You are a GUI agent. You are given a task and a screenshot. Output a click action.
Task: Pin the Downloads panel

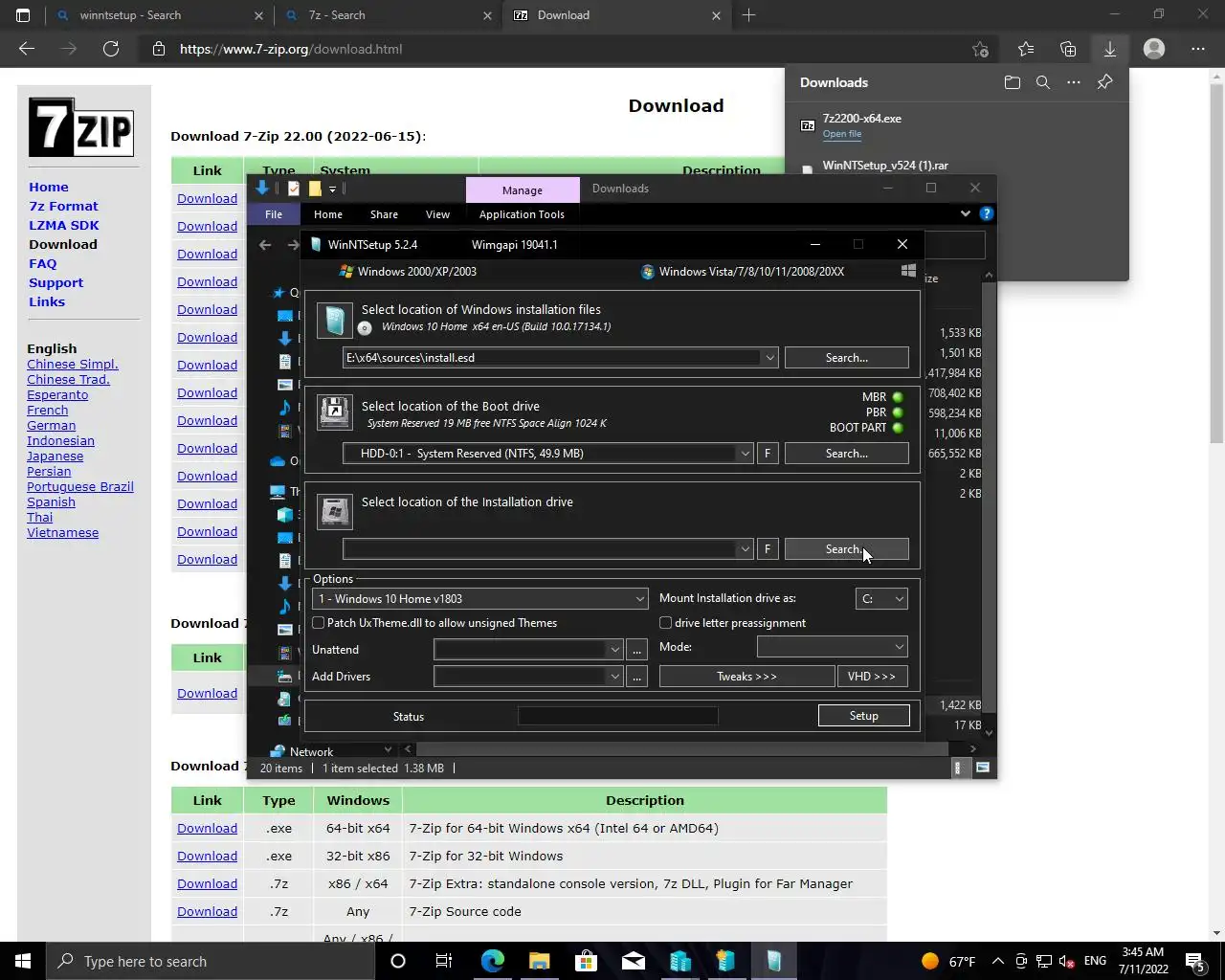tap(1104, 82)
